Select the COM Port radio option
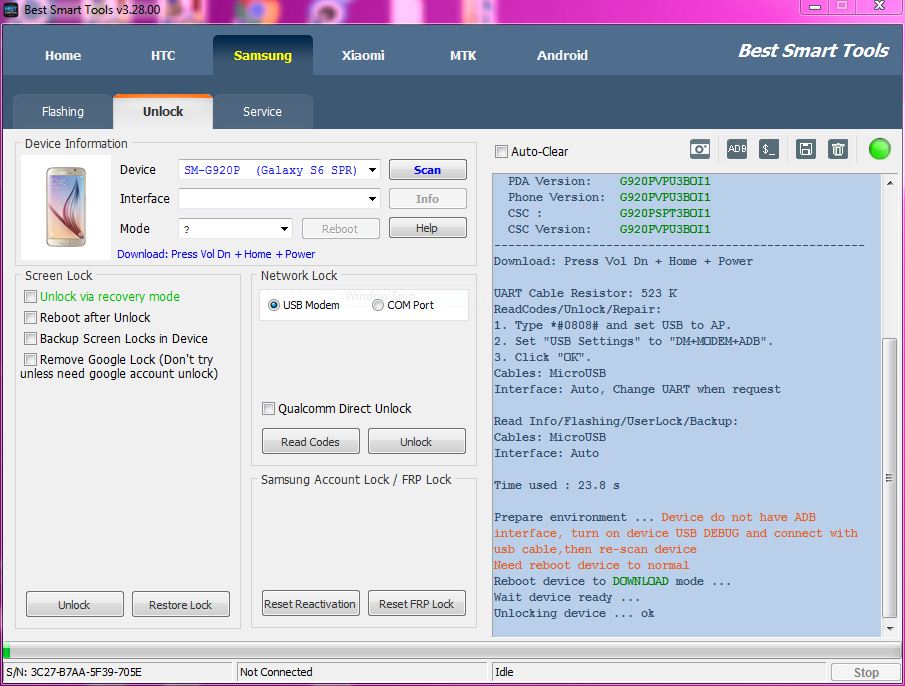 377,305
